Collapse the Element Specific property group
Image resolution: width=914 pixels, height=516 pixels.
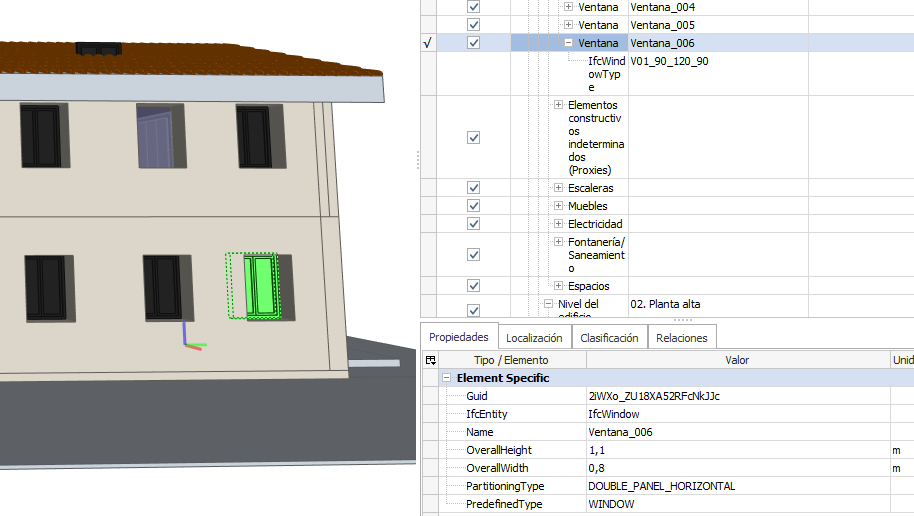pos(446,379)
